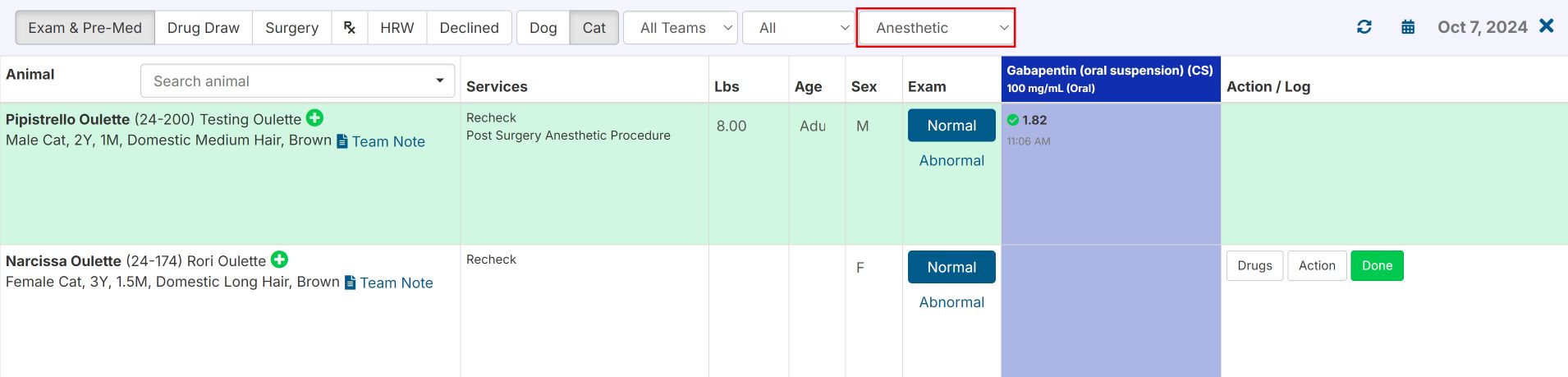Screen dimensions: 1568x377
Task: Open the Rx prescription tab icon
Action: pyautogui.click(x=350, y=27)
